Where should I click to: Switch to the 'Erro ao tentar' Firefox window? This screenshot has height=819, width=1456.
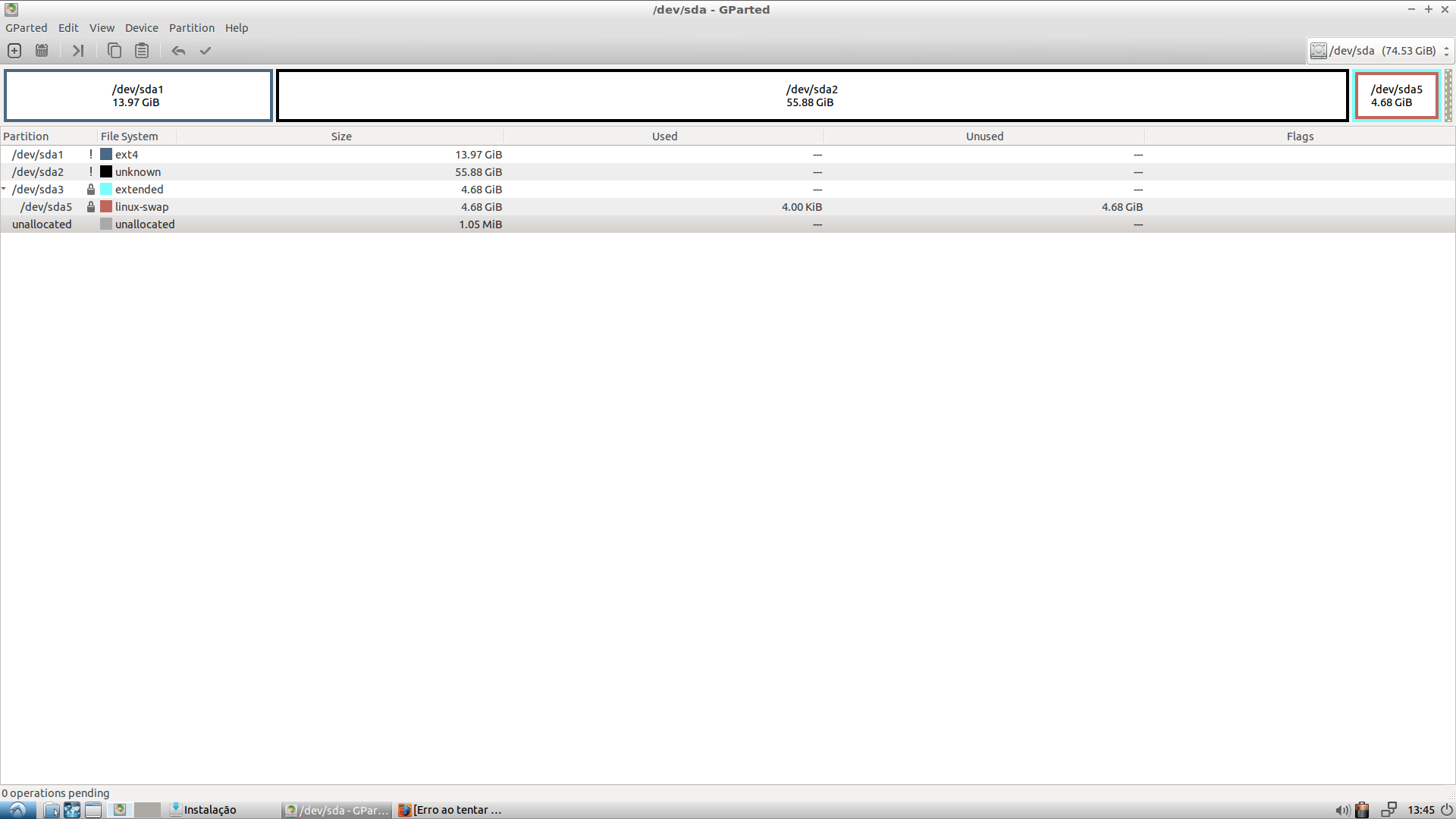pos(450,810)
